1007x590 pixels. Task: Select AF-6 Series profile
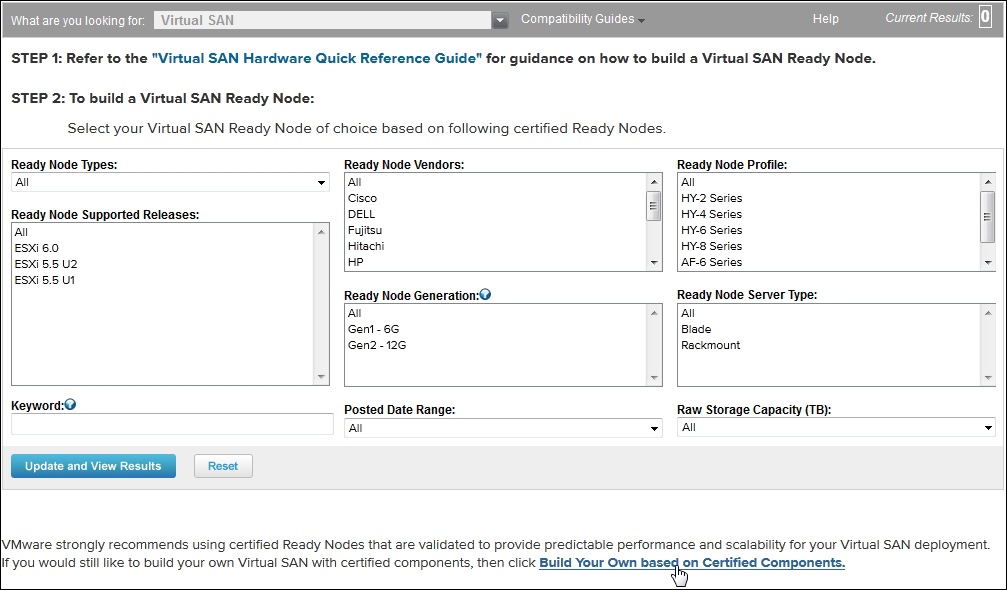(712, 263)
